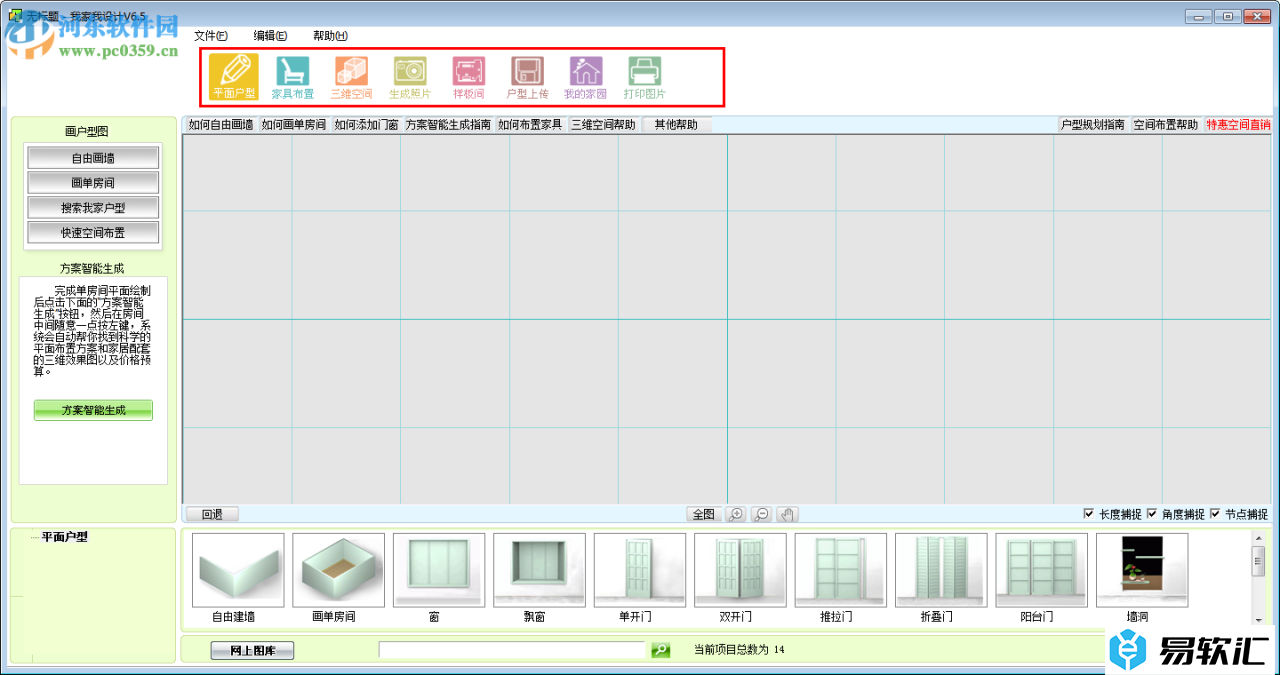1280x675 pixels.
Task: Open 空间布置帮助 tab
Action: tap(1166, 125)
